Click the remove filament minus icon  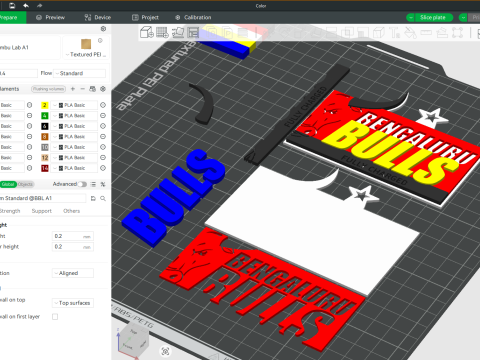[x=83, y=89]
